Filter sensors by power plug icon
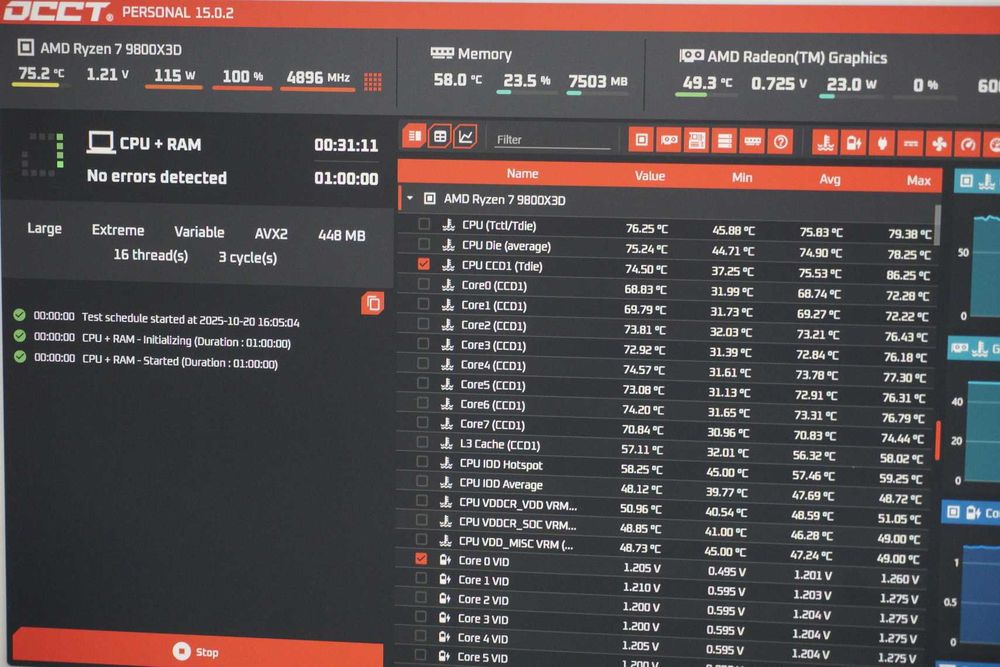This screenshot has width=1000, height=667. [x=882, y=144]
